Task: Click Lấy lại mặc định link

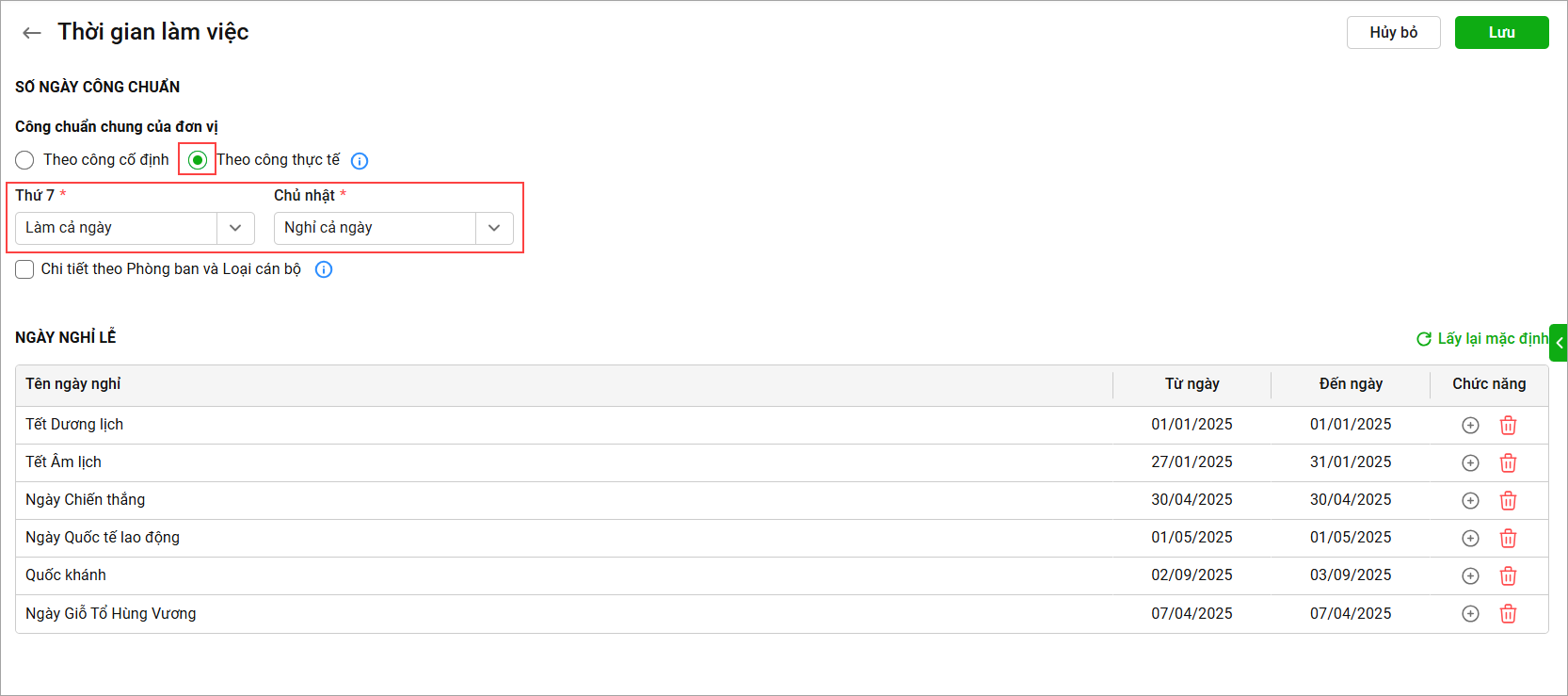Action: tap(1482, 339)
